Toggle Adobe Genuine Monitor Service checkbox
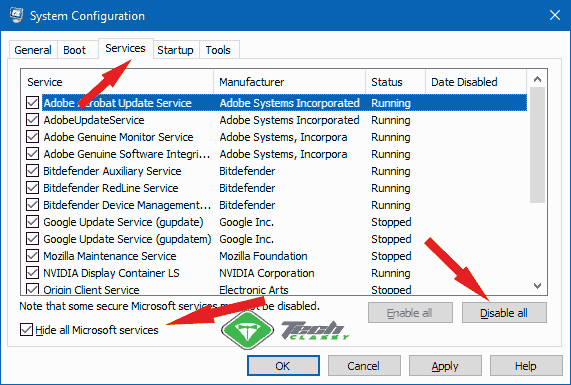This screenshot has width=571, height=385. click(32, 137)
